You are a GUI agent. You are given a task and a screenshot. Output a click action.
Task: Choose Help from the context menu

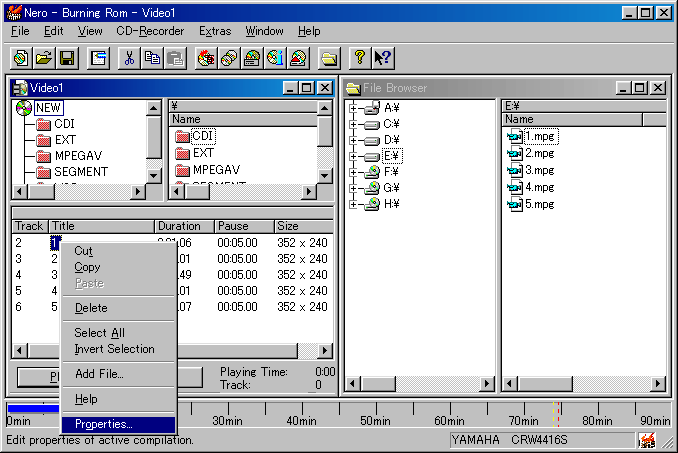[x=118, y=399]
